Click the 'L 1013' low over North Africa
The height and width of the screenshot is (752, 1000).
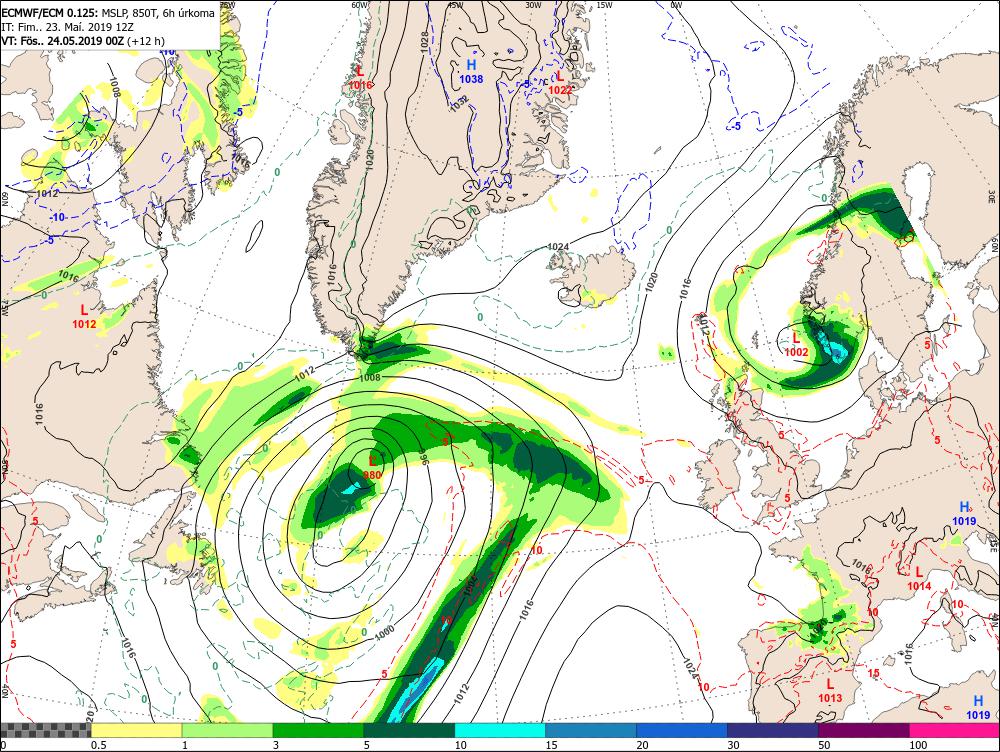[x=830, y=691]
